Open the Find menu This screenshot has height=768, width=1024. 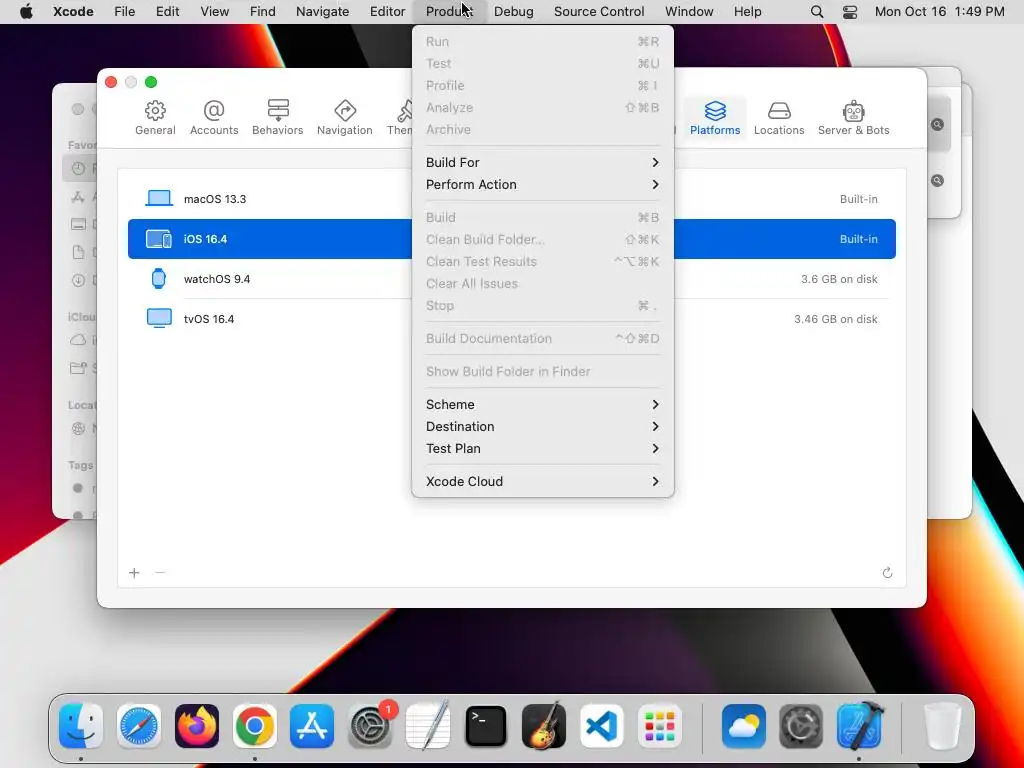coord(263,12)
